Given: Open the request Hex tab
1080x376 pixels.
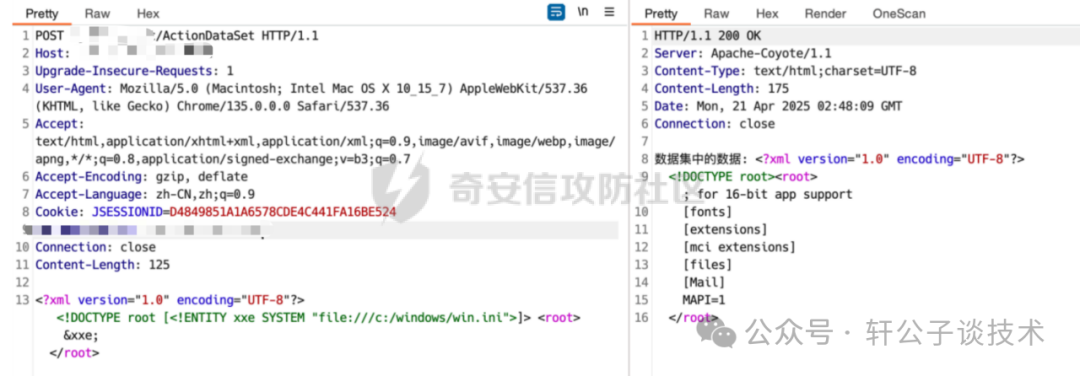Looking at the screenshot, I should click(148, 13).
